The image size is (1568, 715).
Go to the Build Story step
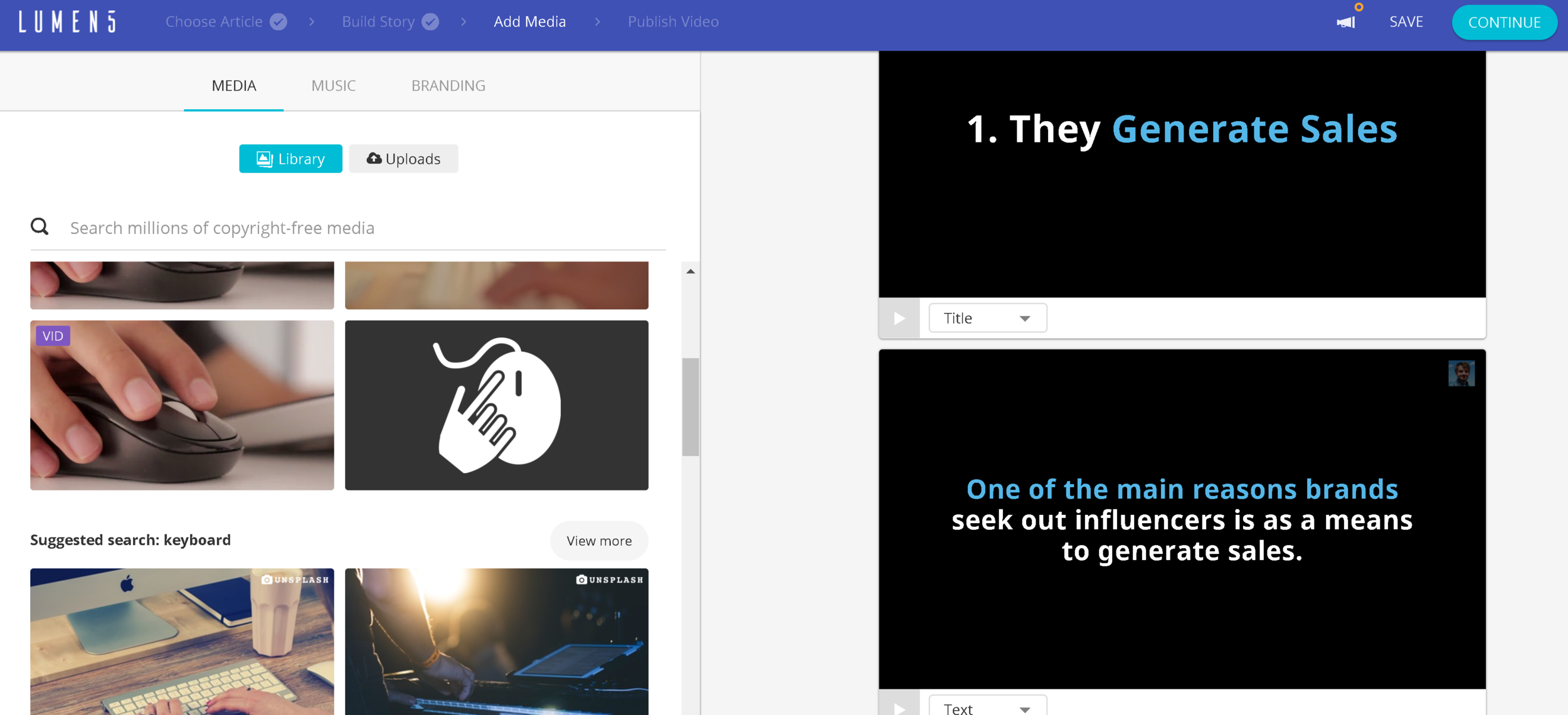click(x=378, y=22)
